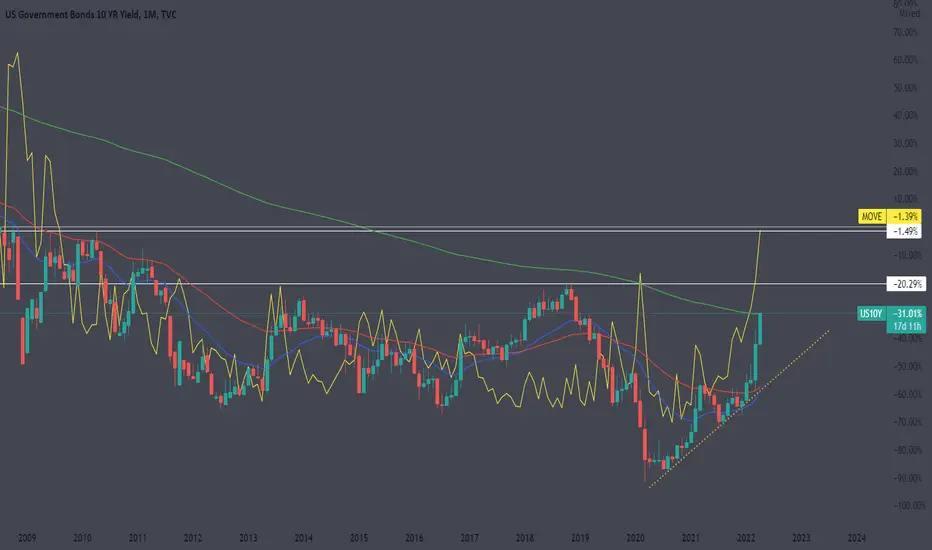This screenshot has height=550, width=932.
Task: Click the 2010 label on time axis
Action: click(82, 538)
